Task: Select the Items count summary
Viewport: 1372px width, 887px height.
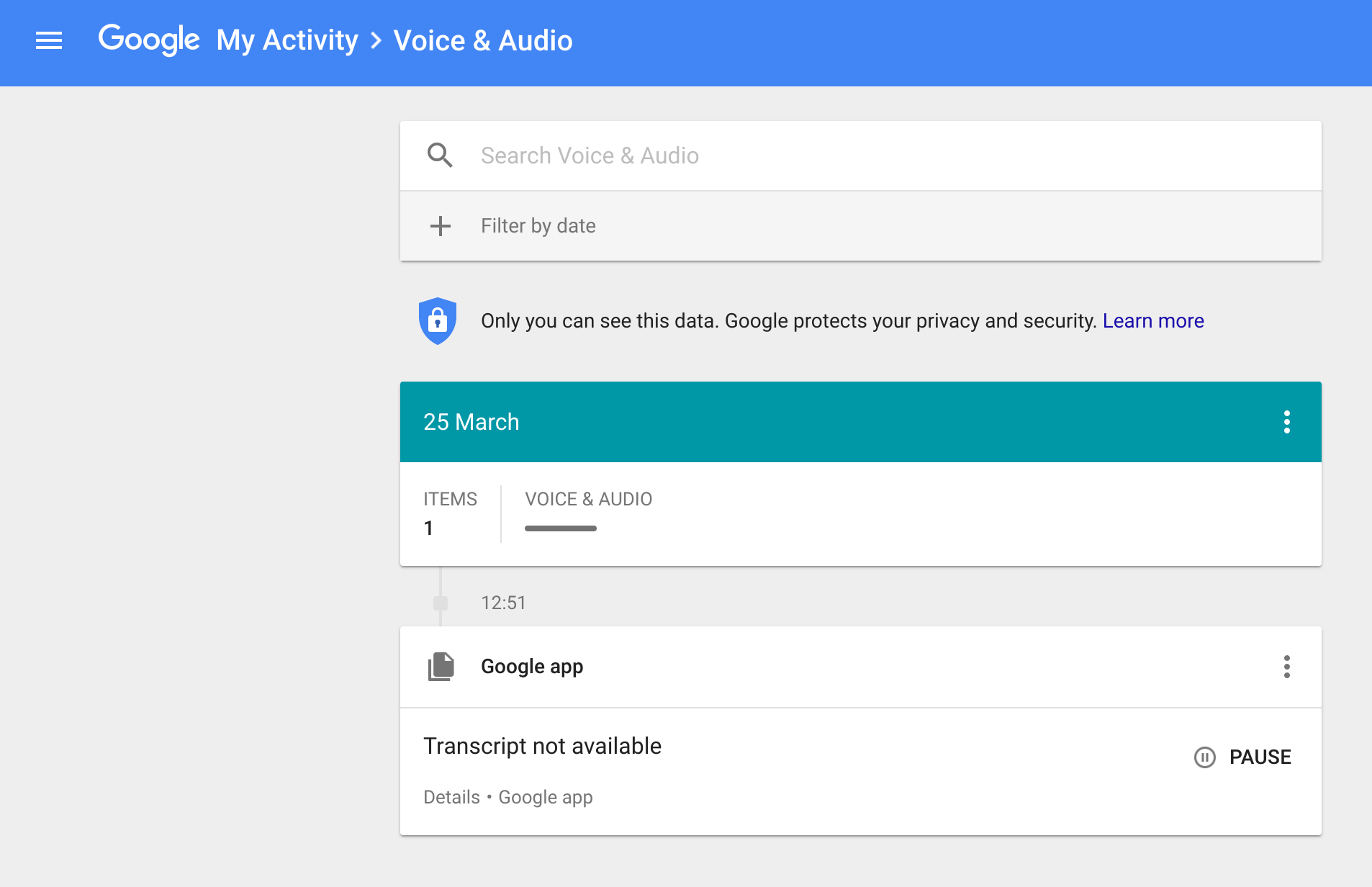Action: click(x=450, y=514)
